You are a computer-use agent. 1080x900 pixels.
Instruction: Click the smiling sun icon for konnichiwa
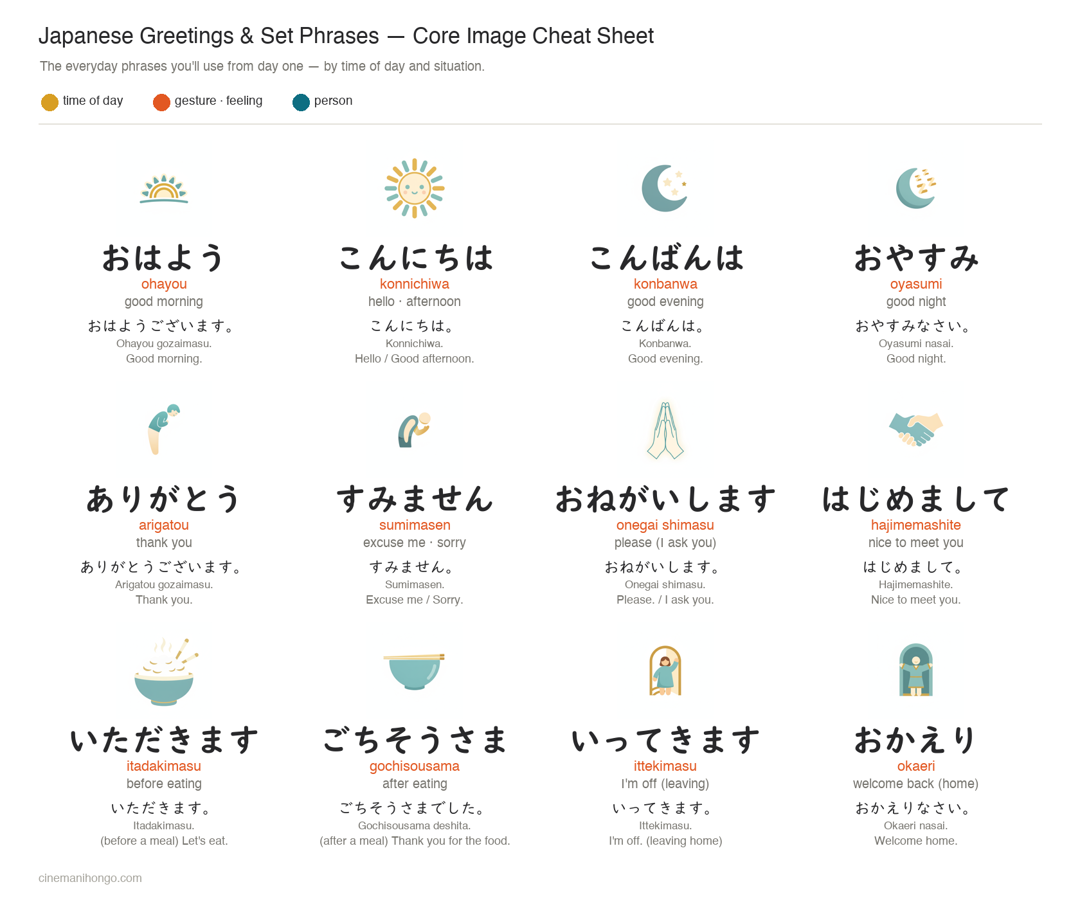point(415,188)
